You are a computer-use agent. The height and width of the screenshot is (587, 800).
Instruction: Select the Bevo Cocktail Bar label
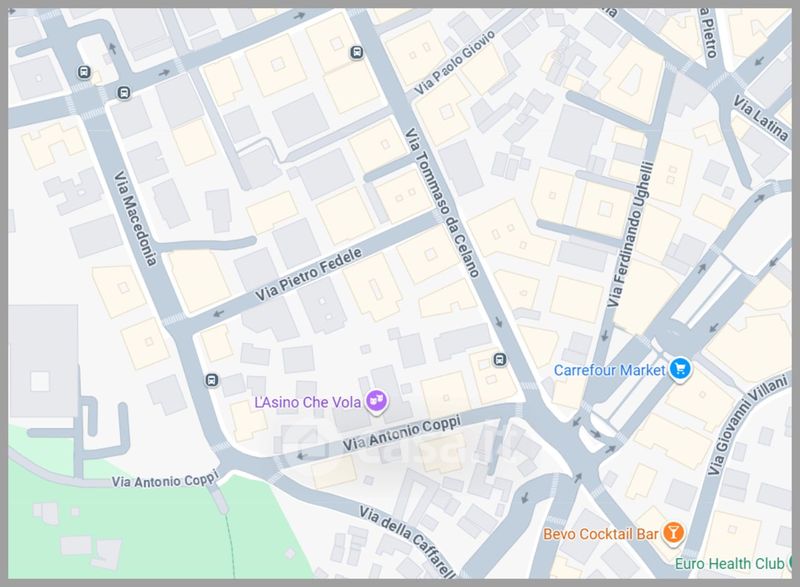click(x=601, y=534)
